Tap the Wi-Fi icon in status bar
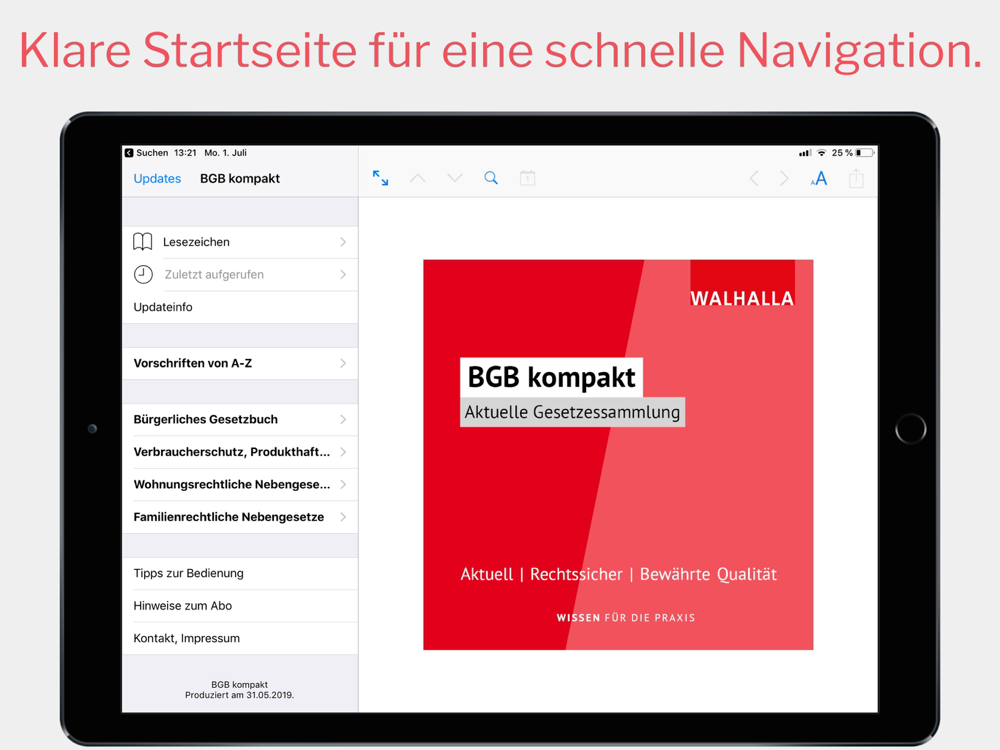Image resolution: width=1000 pixels, height=750 pixels. click(x=821, y=152)
